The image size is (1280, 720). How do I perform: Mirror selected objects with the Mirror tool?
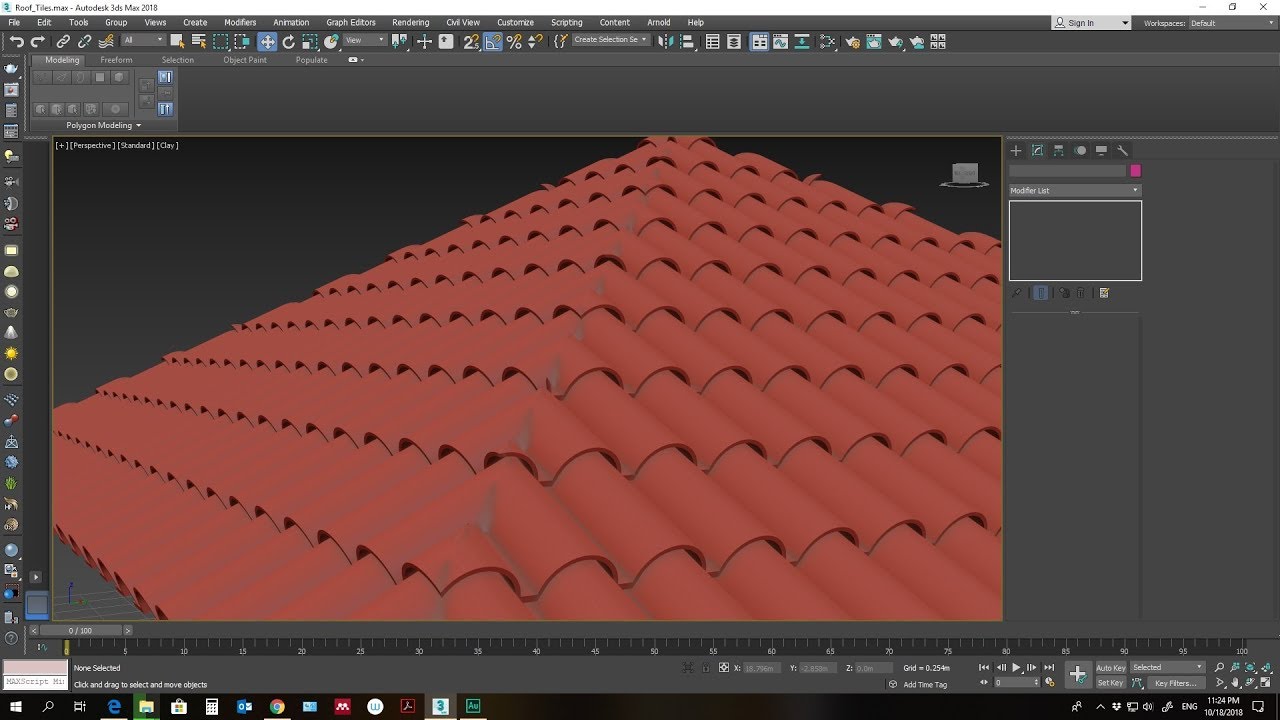point(666,42)
